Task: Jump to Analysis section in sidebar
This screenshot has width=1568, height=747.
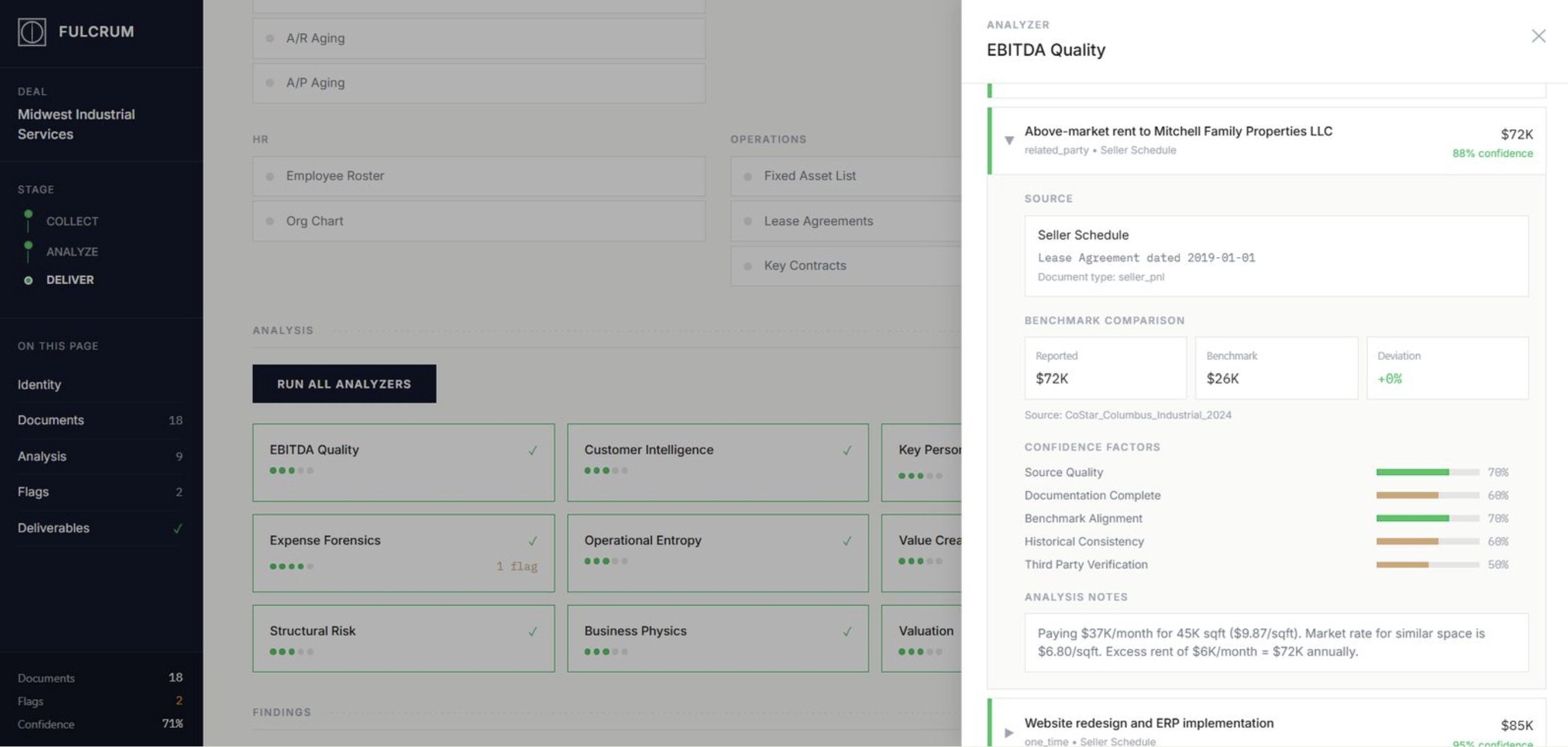Action: tap(100, 456)
